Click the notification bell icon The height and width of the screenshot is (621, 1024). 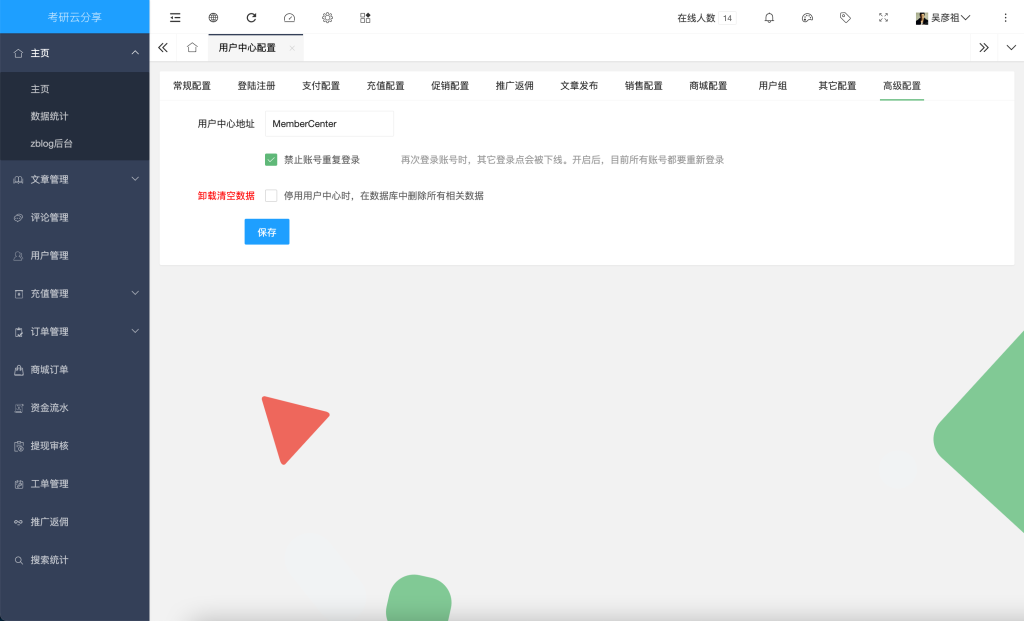[769, 17]
